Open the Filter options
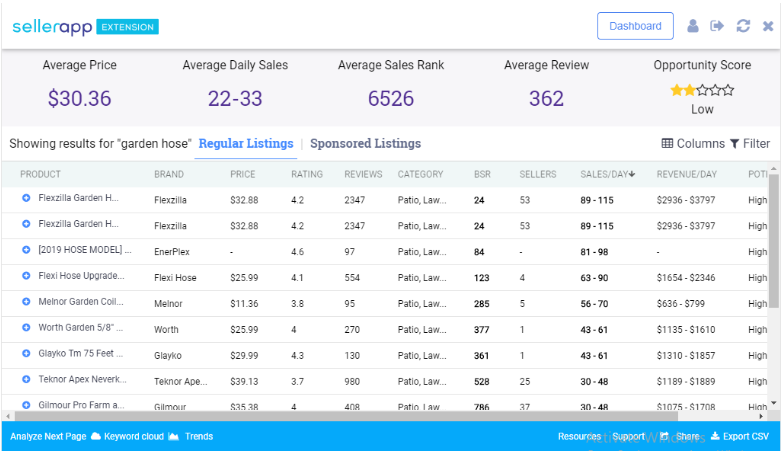This screenshot has height=451, width=783. point(750,144)
